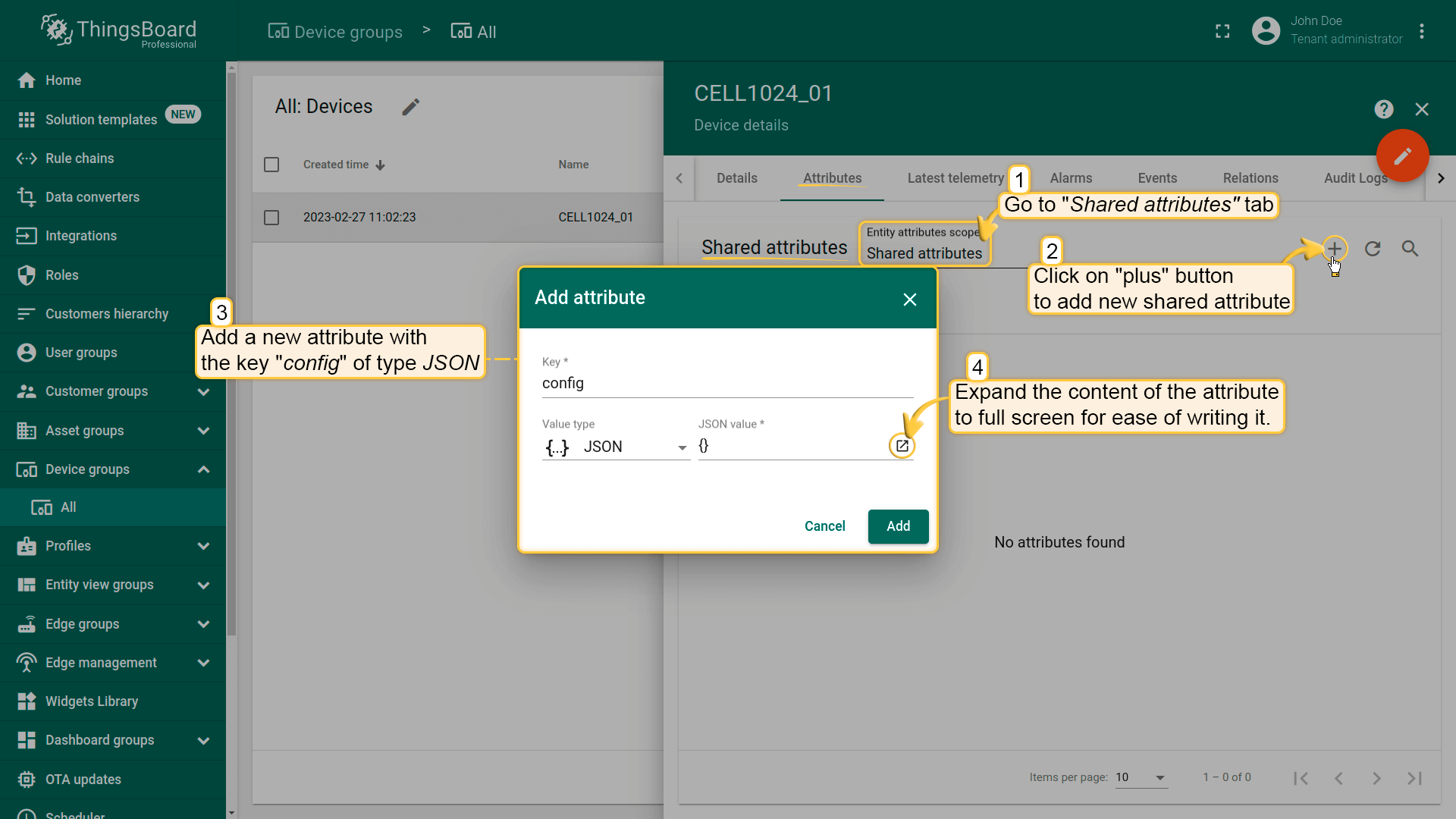Open the user menu three dots
The height and width of the screenshot is (819, 1456).
point(1422,31)
